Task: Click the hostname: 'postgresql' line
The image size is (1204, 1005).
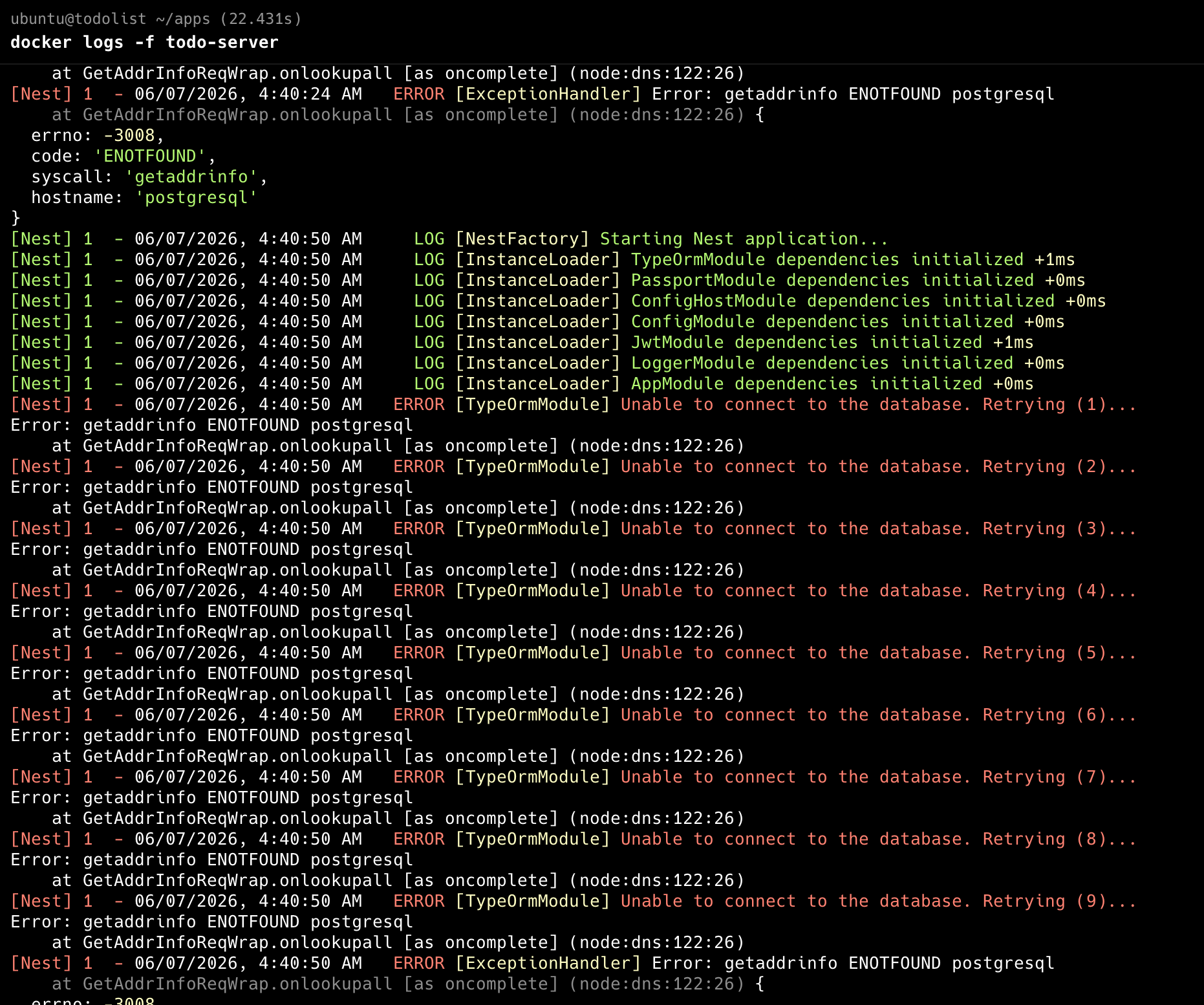Action: [144, 197]
